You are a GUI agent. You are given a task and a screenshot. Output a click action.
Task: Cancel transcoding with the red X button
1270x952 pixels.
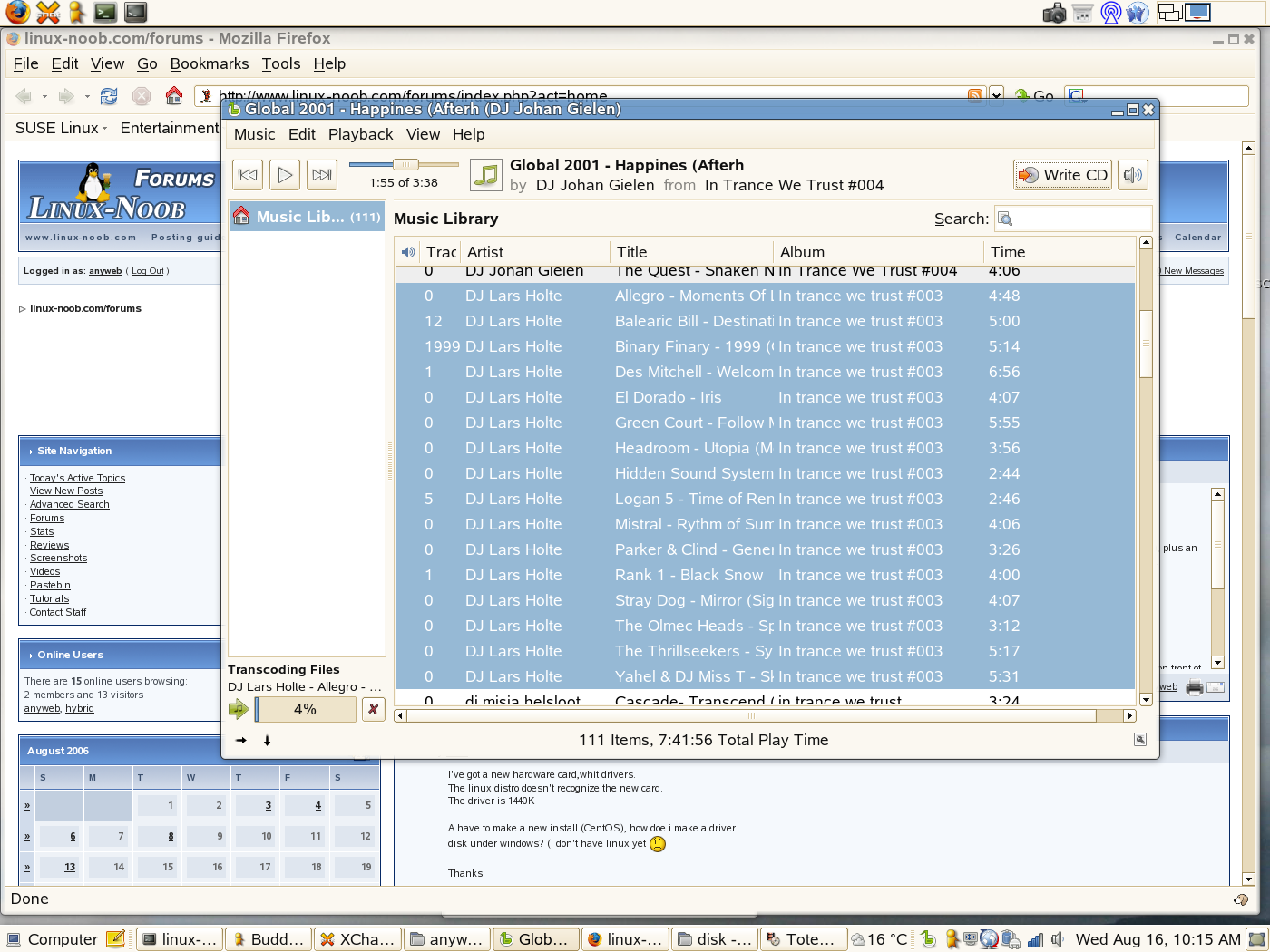373,709
